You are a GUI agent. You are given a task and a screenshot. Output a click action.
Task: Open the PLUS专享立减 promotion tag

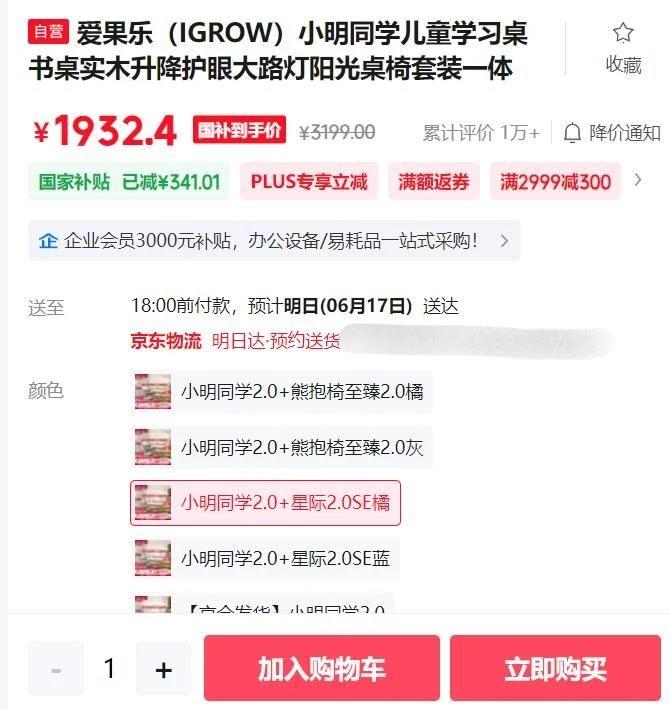(x=309, y=182)
